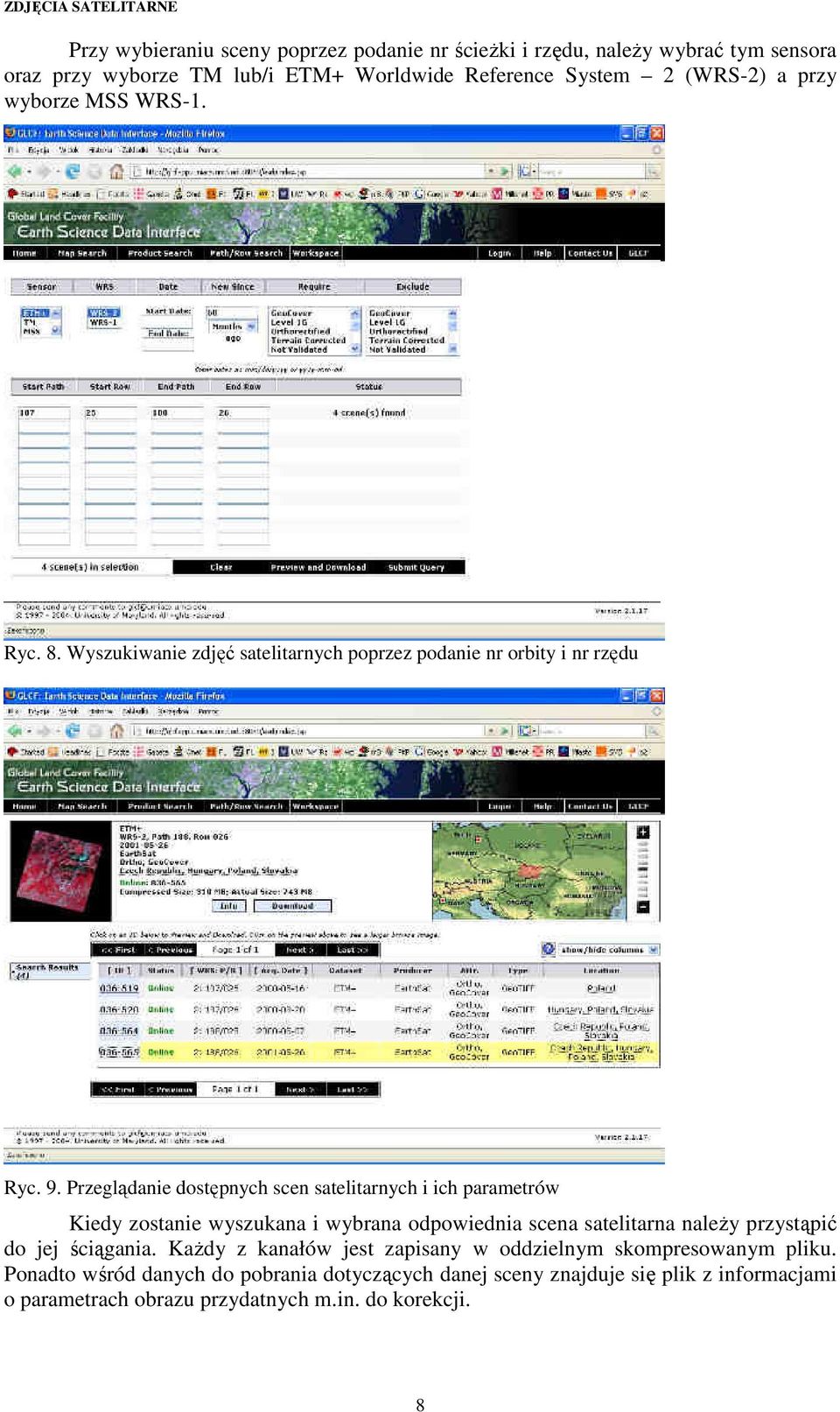This screenshot has width=840, height=1412.
Task: Click the Sensor list down arrow
Action: pos(56,330)
